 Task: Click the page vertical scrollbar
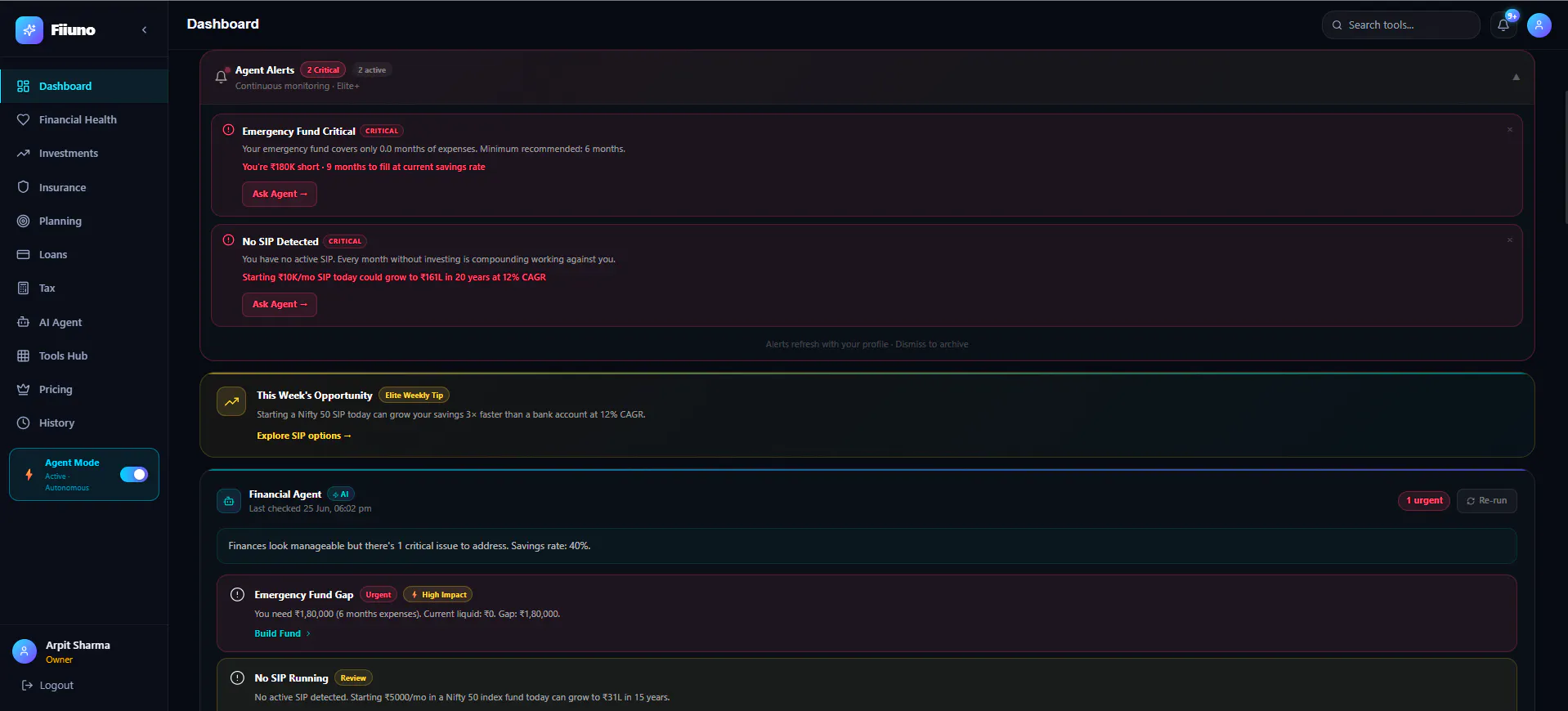1565,155
